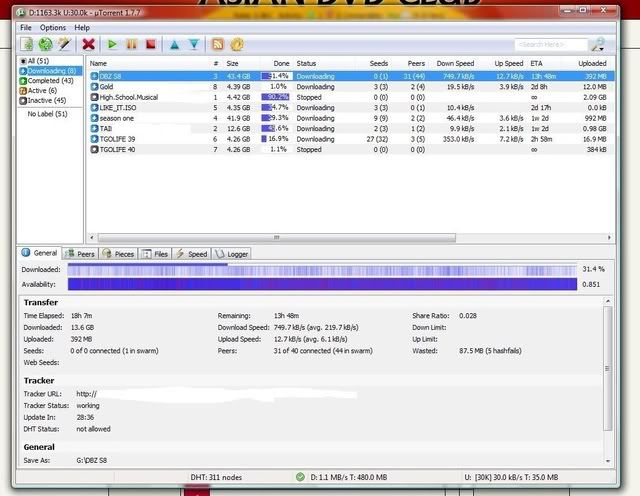Click the details pane scrollbar down arrow
Viewport: 640px width, 496px height.
tap(608, 461)
